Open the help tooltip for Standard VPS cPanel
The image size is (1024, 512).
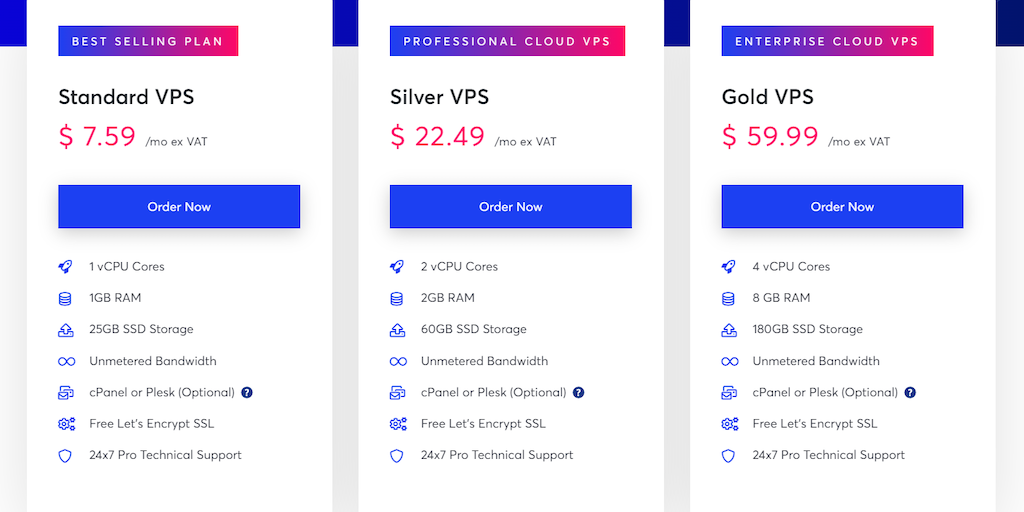tap(247, 393)
